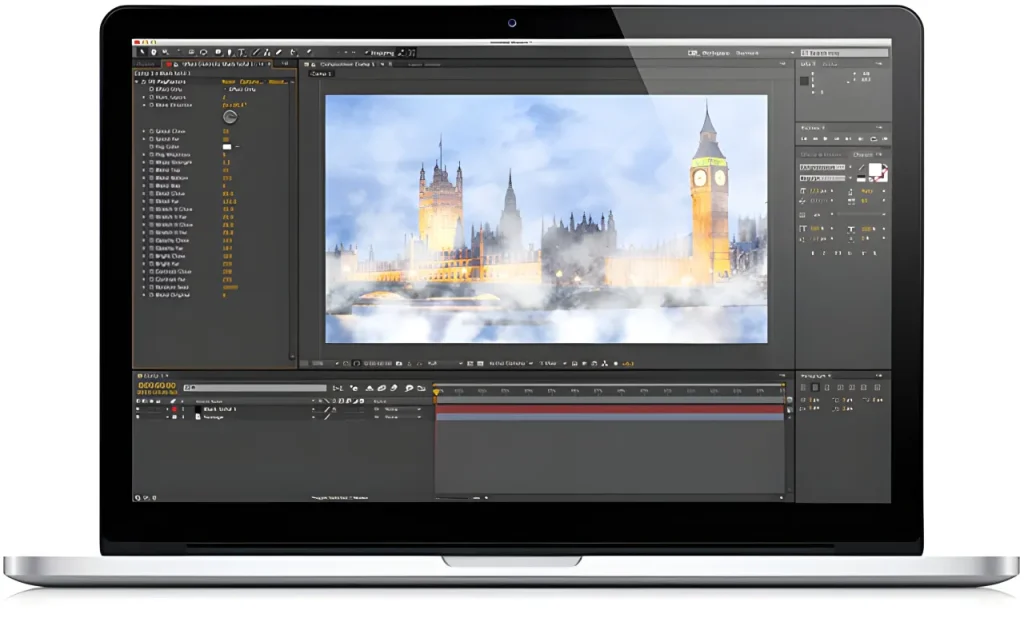The image size is (1024, 626).
Task: Take snapshot with viewer camera icon
Action: click(399, 364)
